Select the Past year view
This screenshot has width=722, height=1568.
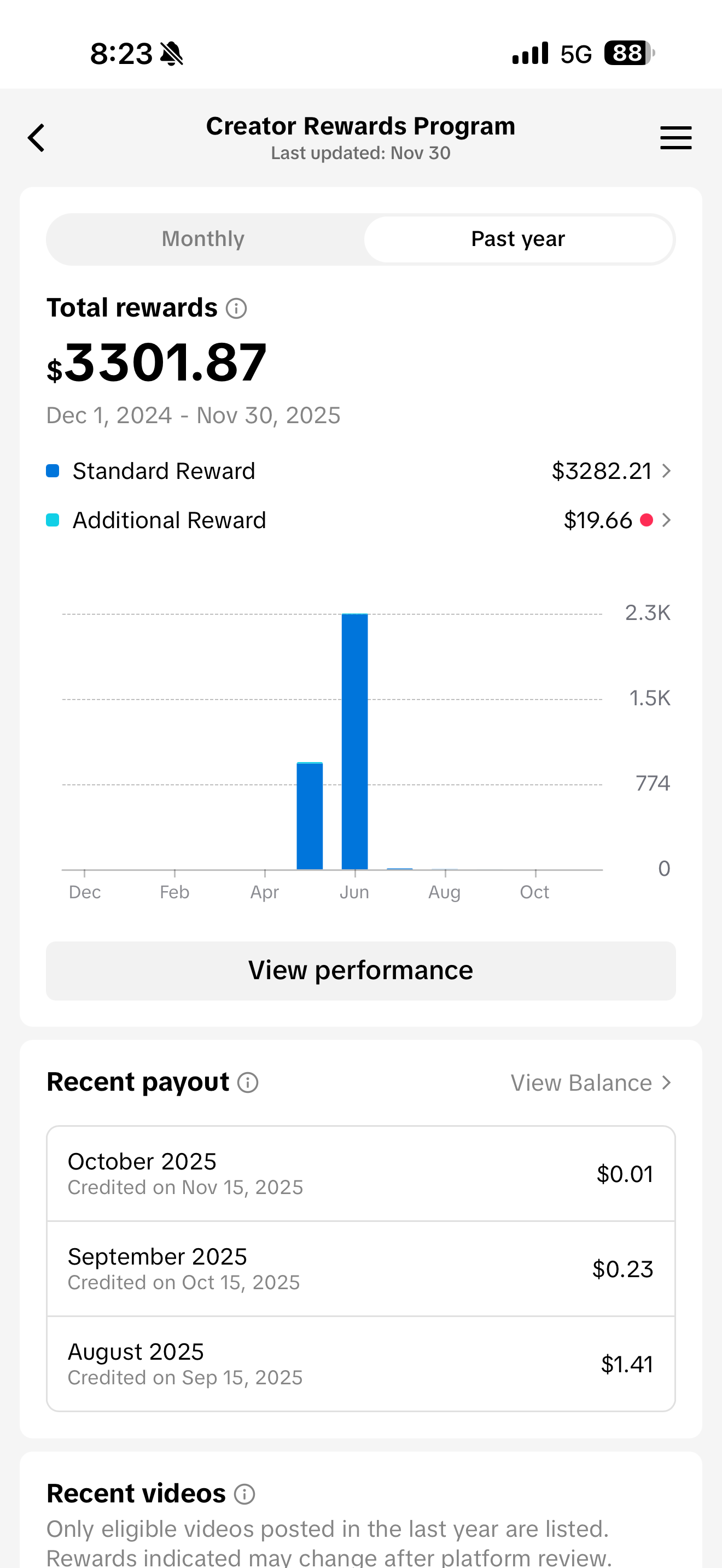[x=518, y=238]
